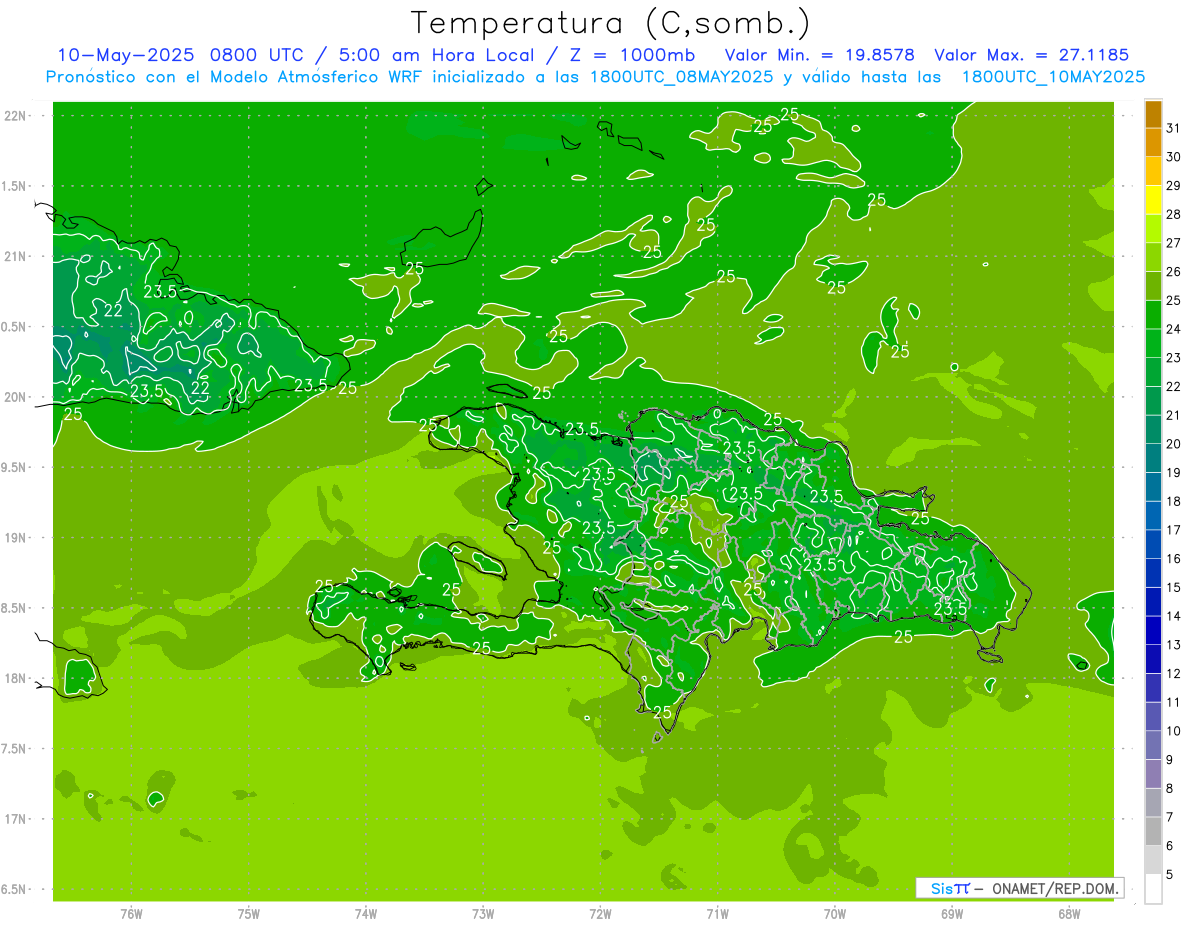The height and width of the screenshot is (927, 1200).
Task: Pick the teal swatch for 20 degrees
Action: click(x=1153, y=431)
